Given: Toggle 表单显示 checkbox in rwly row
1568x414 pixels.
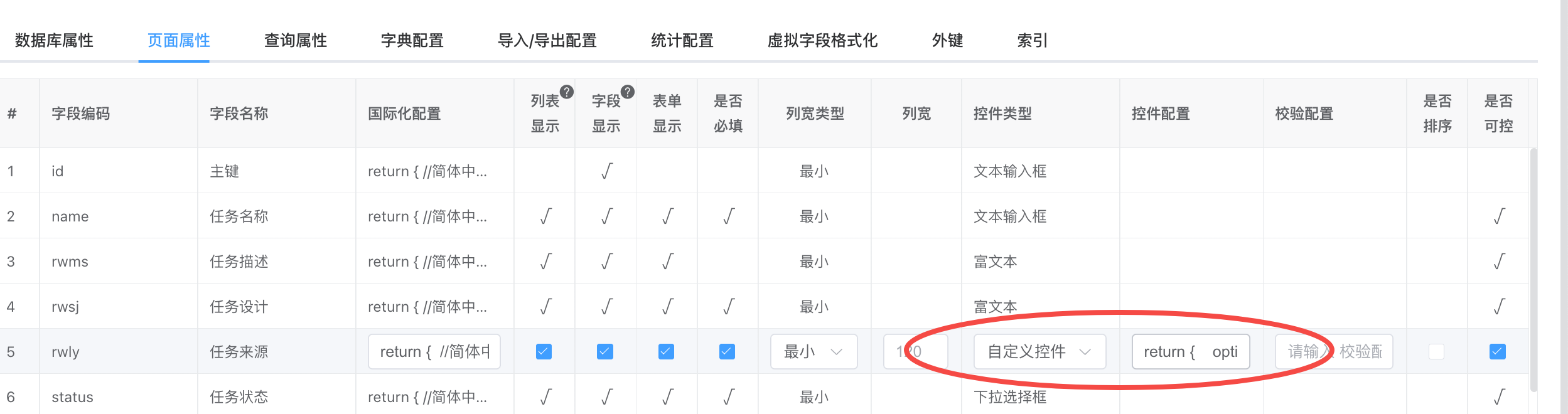Looking at the screenshot, I should pyautogui.click(x=666, y=351).
